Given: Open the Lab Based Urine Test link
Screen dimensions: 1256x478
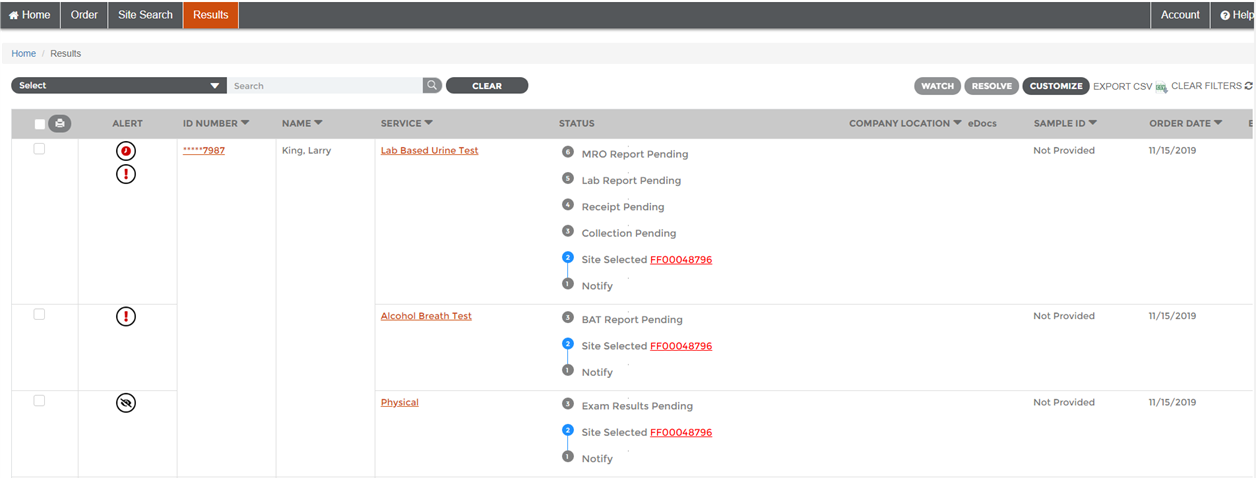Looking at the screenshot, I should point(430,151).
